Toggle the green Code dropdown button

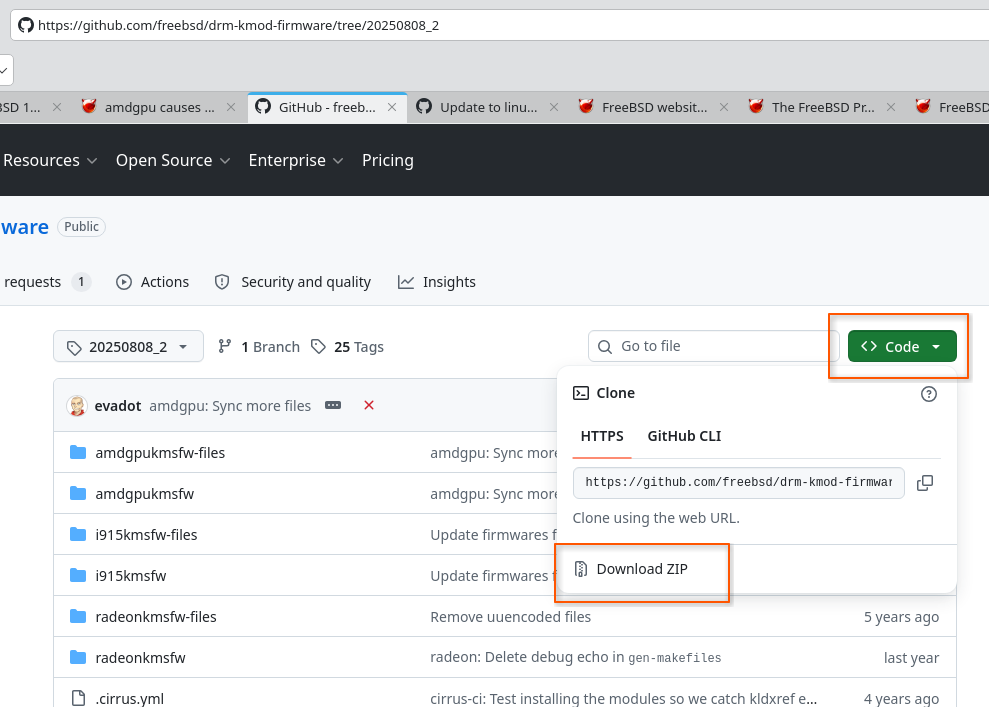tap(902, 346)
